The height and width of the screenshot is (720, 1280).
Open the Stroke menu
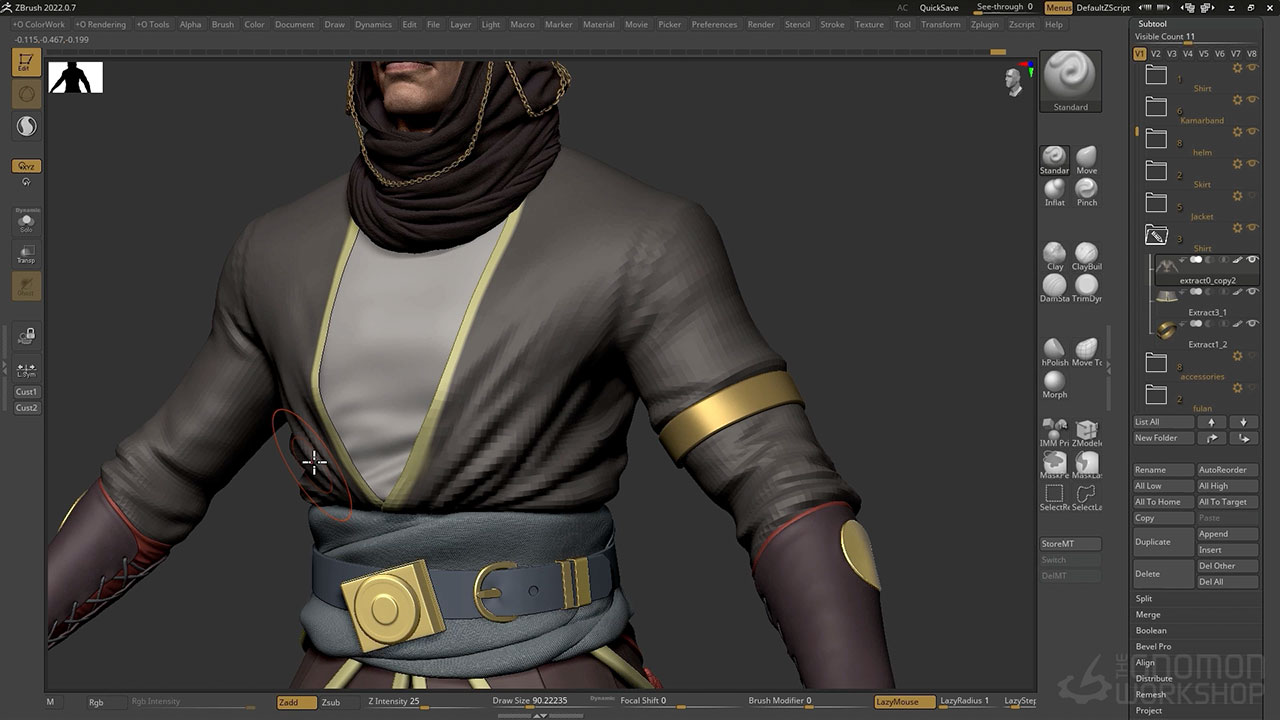[832, 24]
